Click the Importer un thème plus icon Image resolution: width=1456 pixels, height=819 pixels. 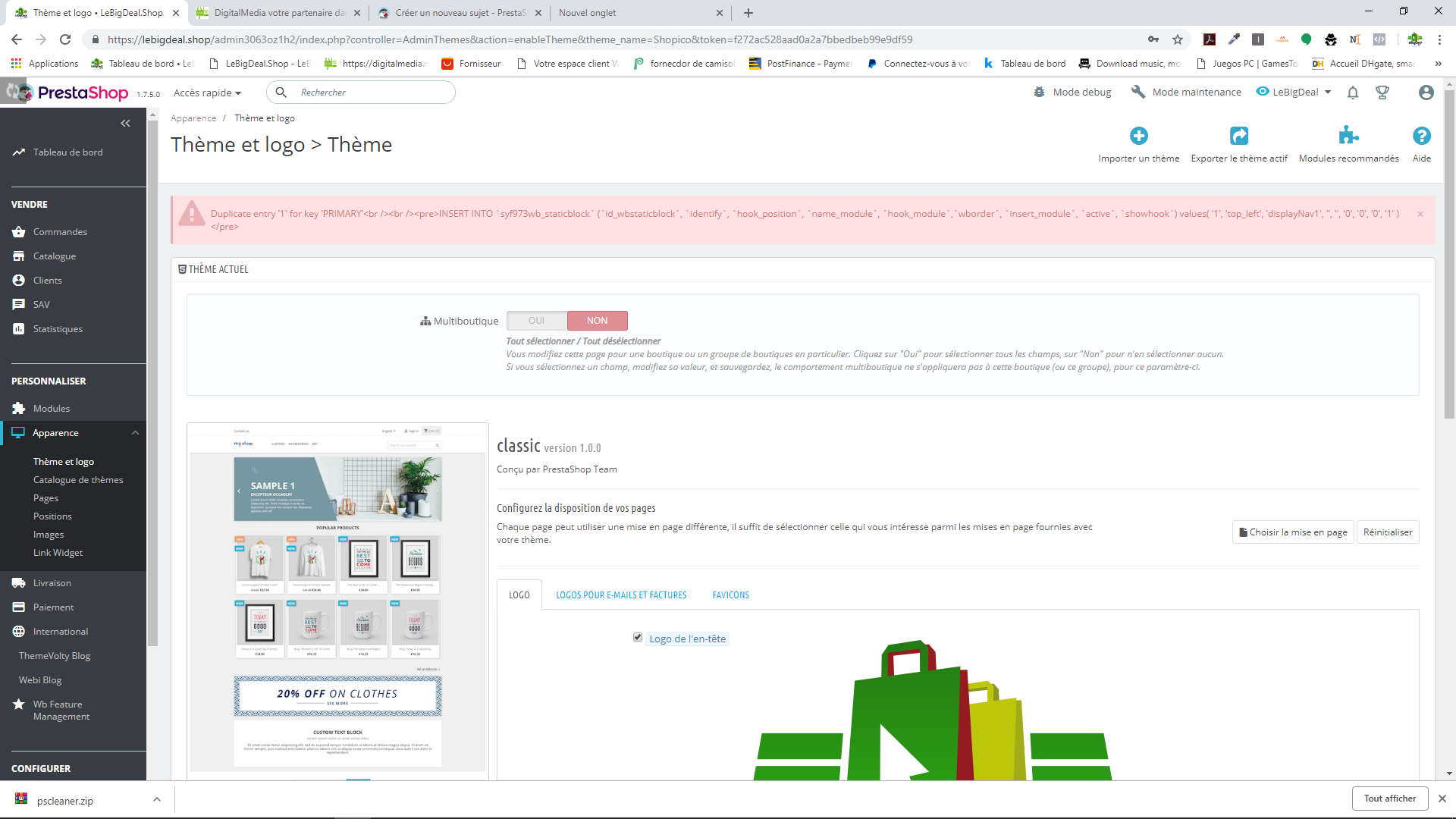(x=1138, y=136)
